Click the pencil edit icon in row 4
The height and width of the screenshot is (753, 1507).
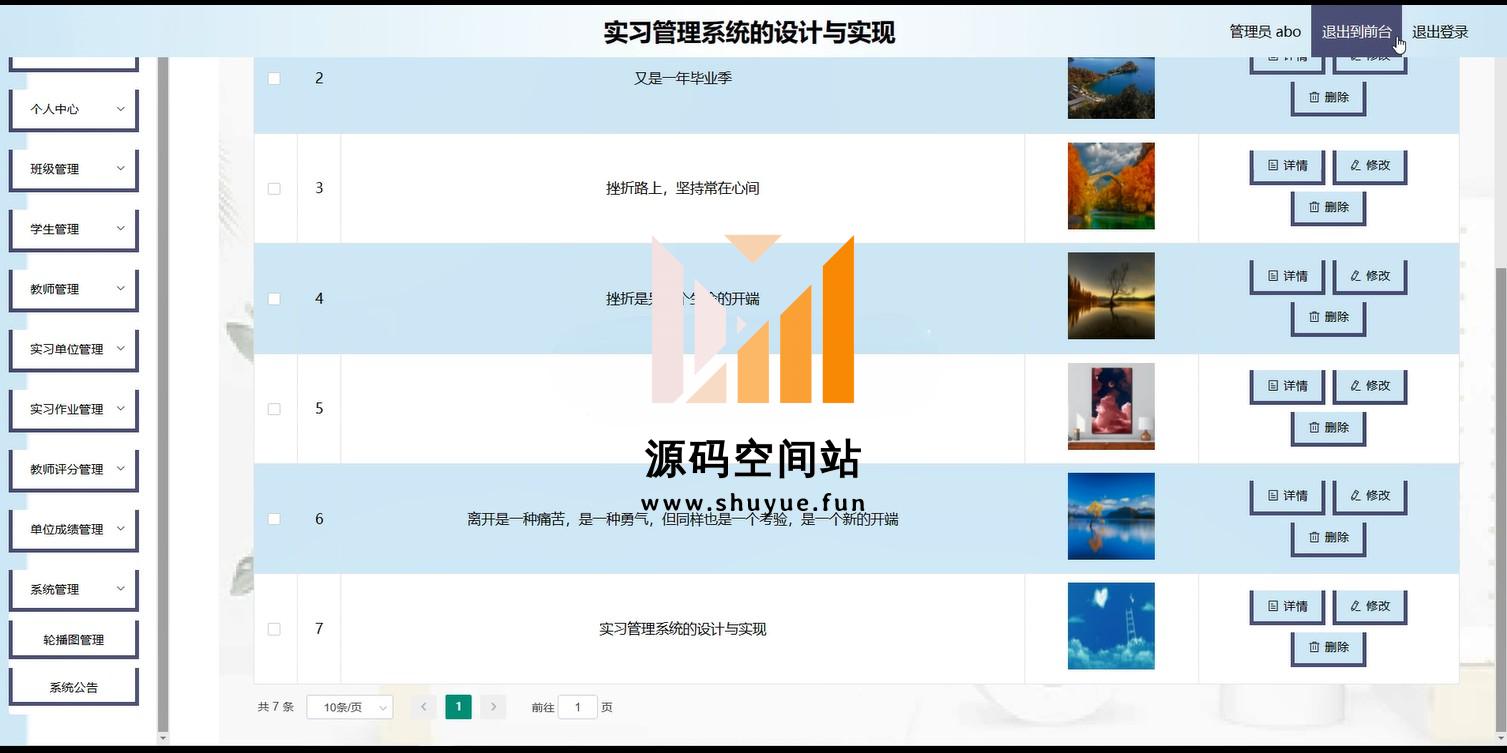click(x=1369, y=276)
